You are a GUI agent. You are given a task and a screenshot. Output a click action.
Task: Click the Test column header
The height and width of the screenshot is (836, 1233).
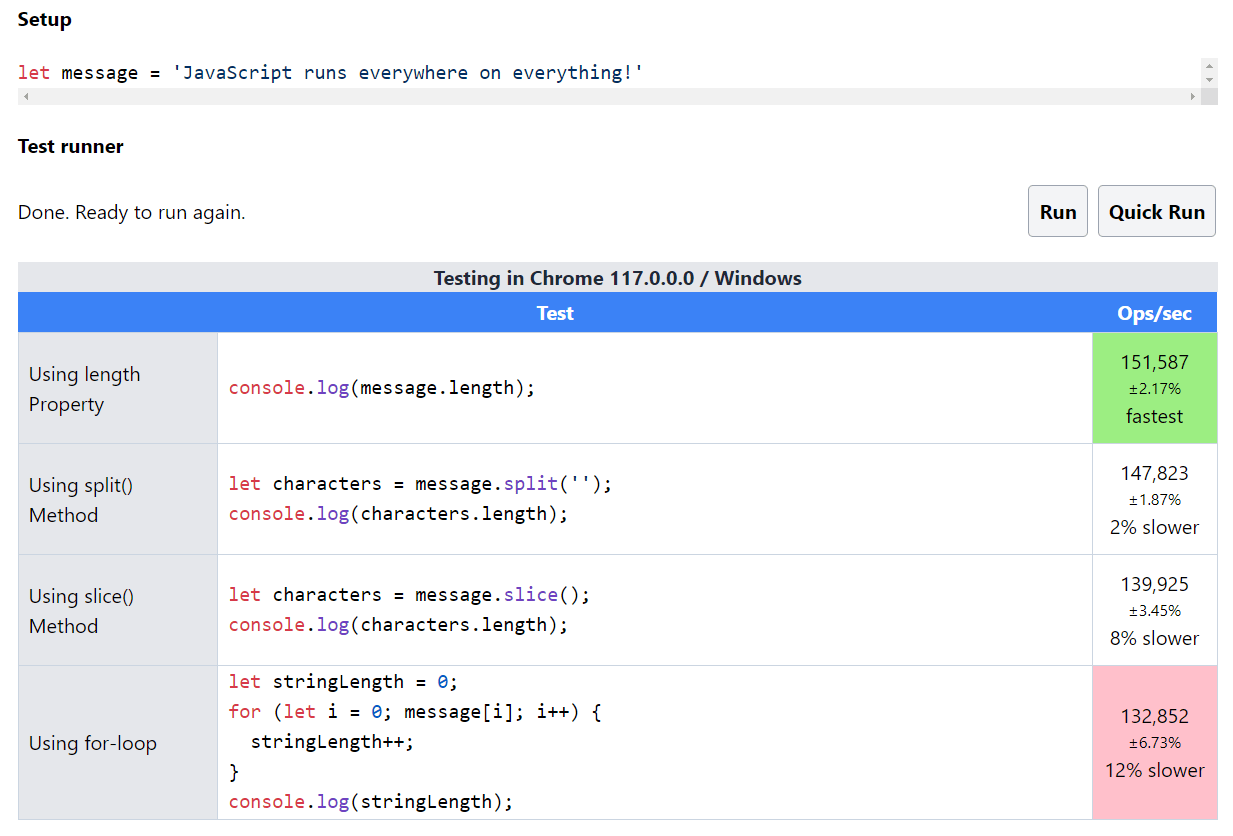(x=555, y=313)
